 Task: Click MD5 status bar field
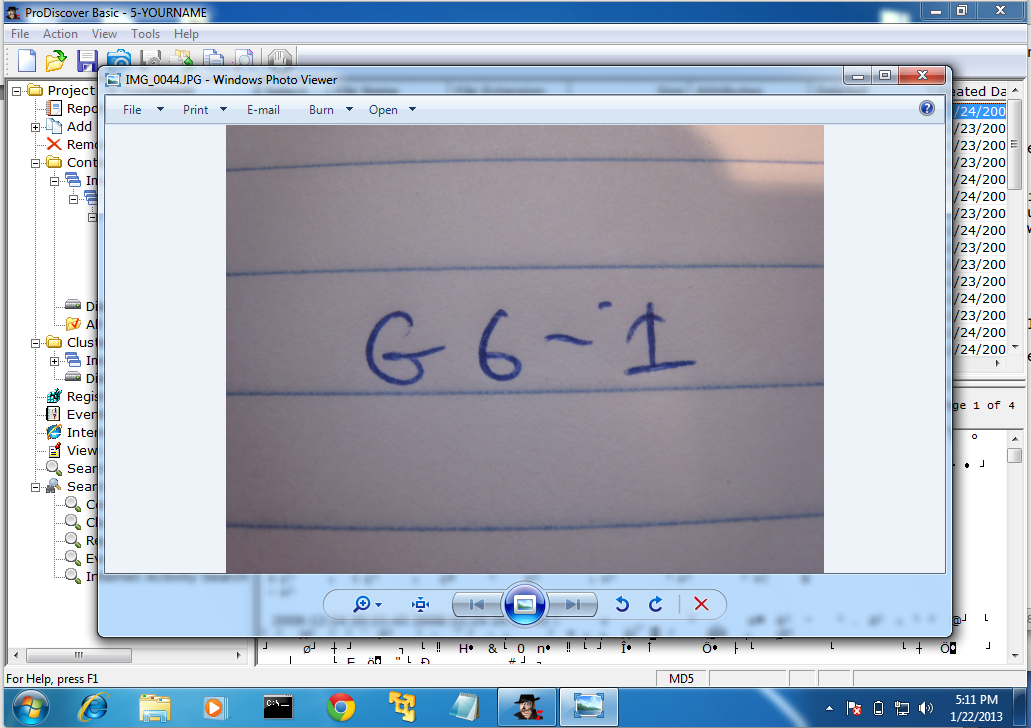tap(681, 678)
